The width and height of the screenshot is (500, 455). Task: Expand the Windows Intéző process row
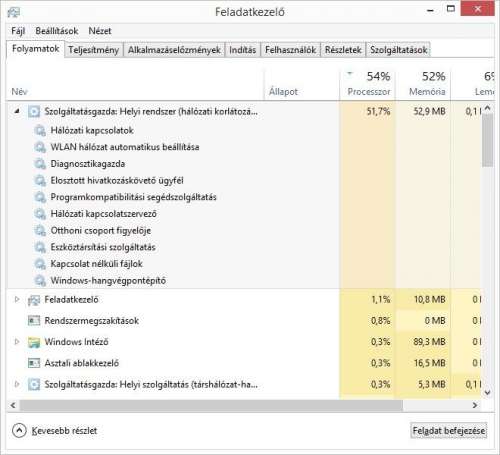click(x=17, y=342)
